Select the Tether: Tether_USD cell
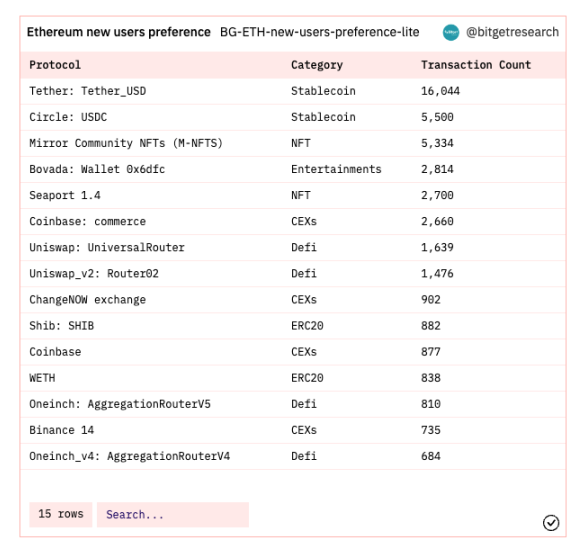 [88, 91]
